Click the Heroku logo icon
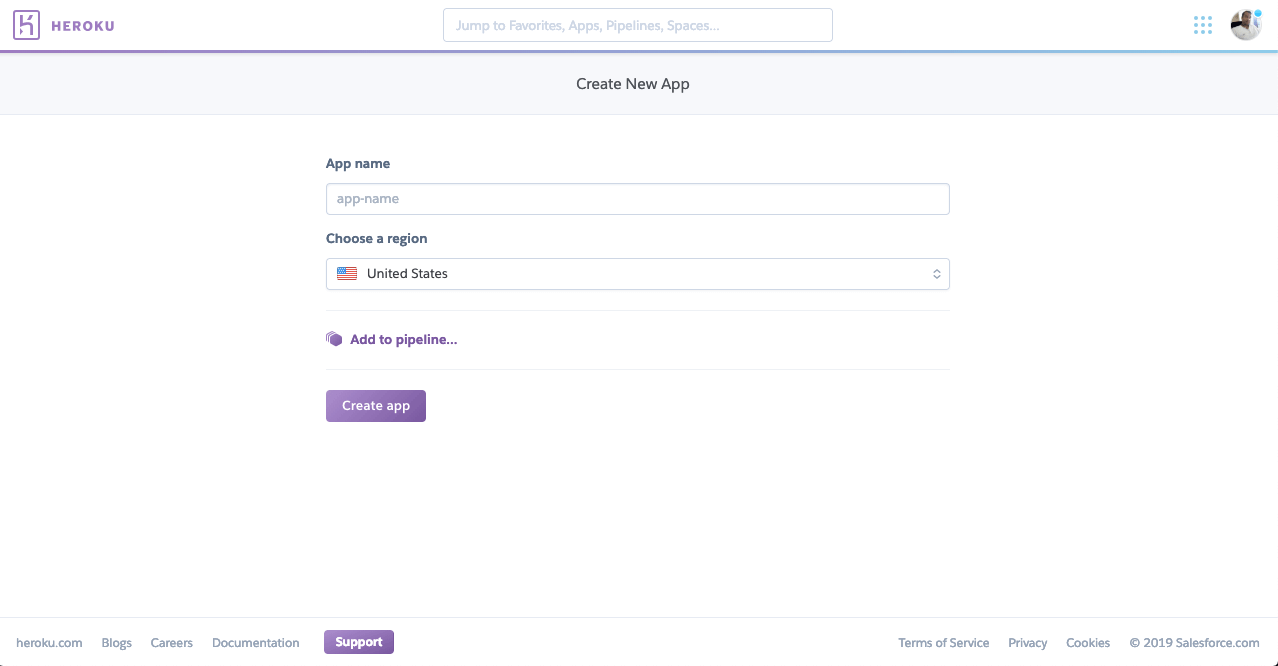Viewport: 1278px width, 666px height. pos(26,25)
